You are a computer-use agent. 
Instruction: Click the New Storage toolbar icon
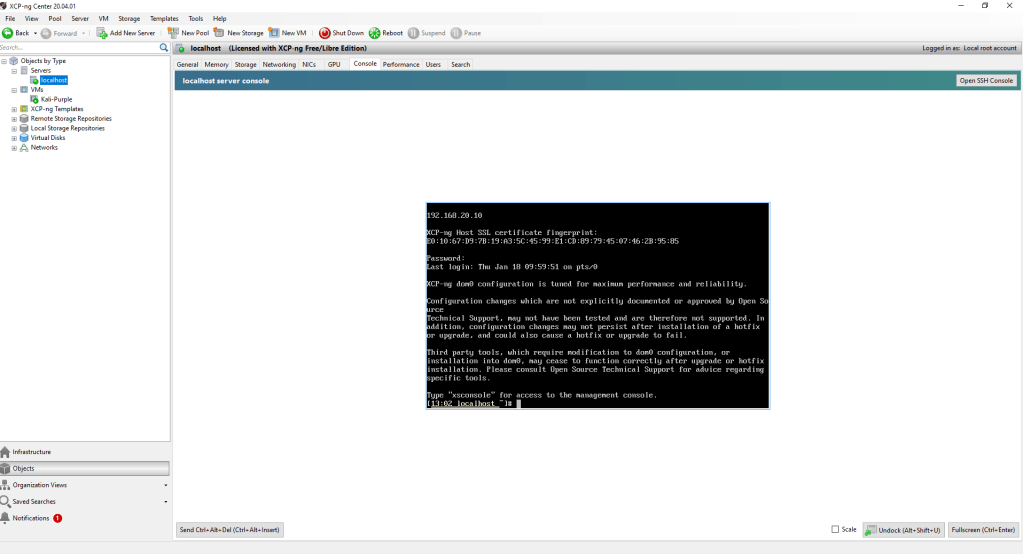click(219, 33)
